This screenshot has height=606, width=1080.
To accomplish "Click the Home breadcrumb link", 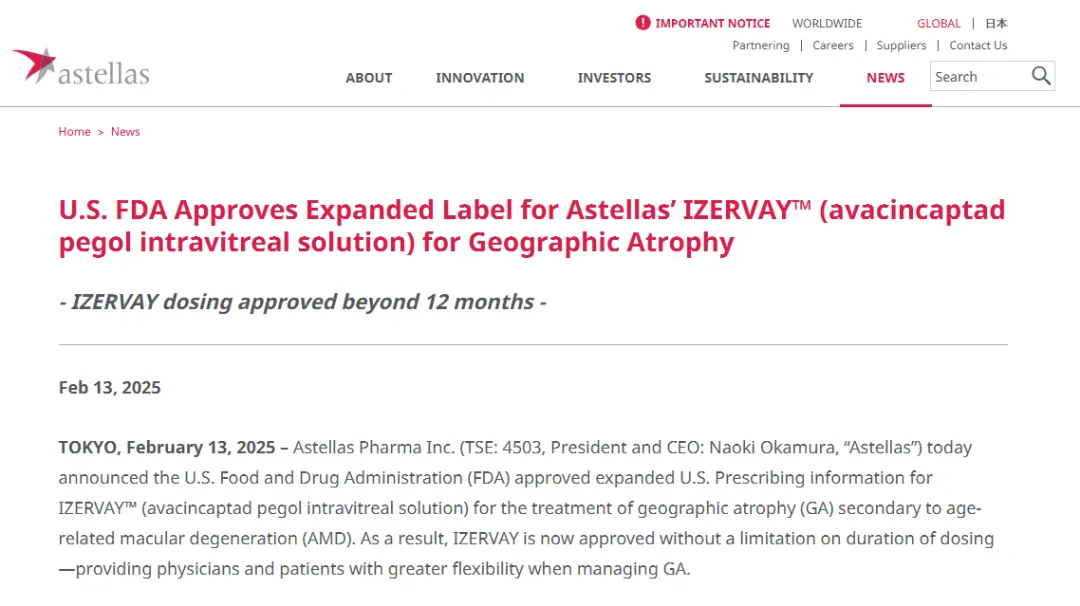I will point(74,132).
